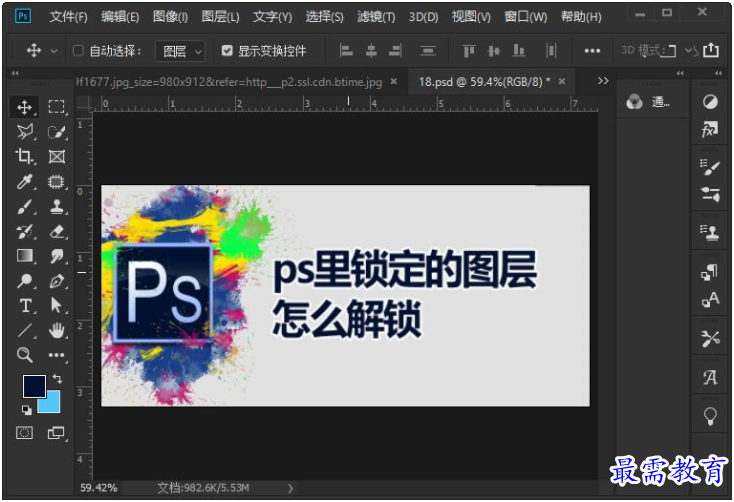The width and height of the screenshot is (734, 502).
Task: Select the Brush tool
Action: coord(24,206)
